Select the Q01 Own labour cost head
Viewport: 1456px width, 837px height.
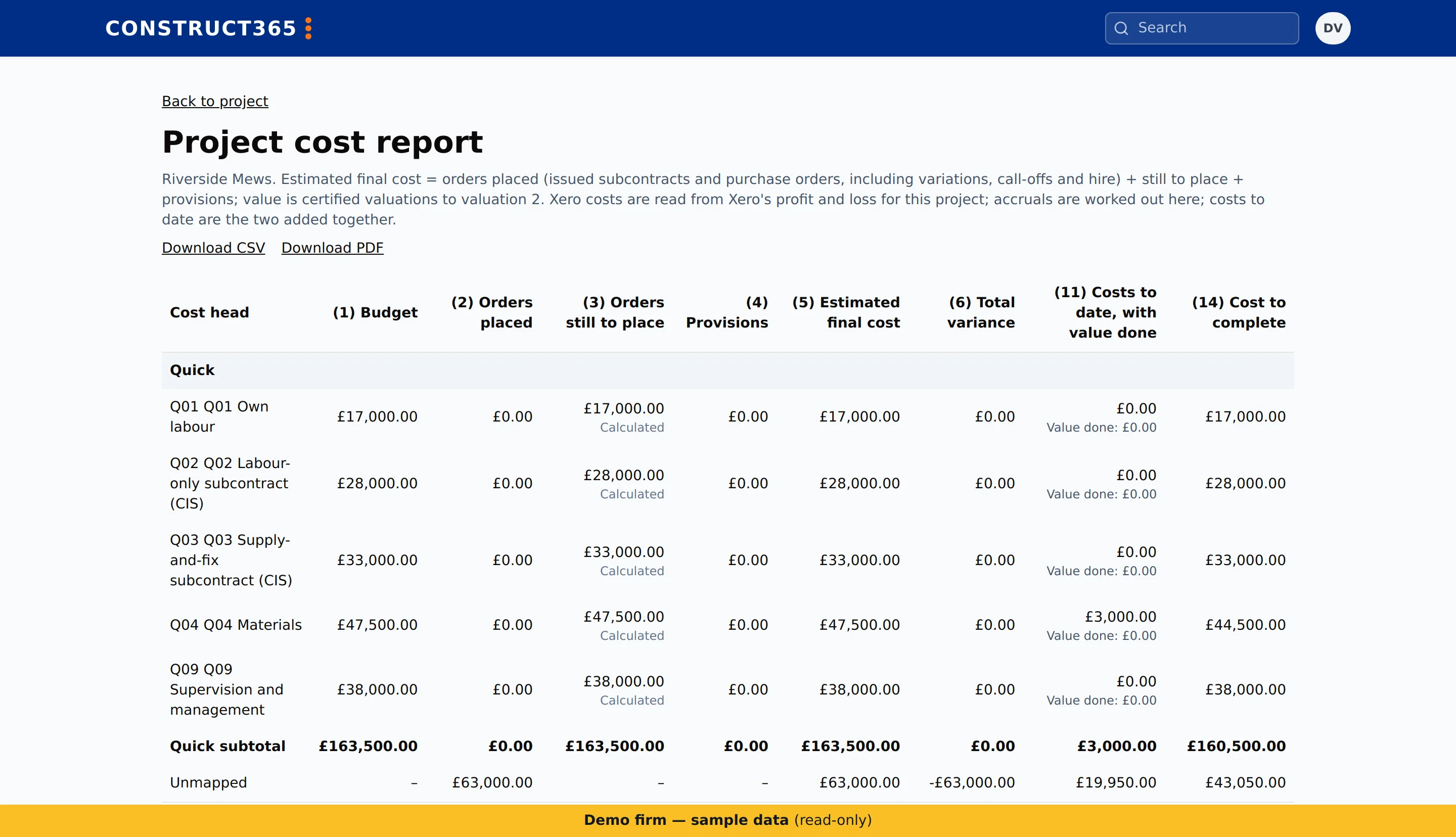pyautogui.click(x=219, y=417)
